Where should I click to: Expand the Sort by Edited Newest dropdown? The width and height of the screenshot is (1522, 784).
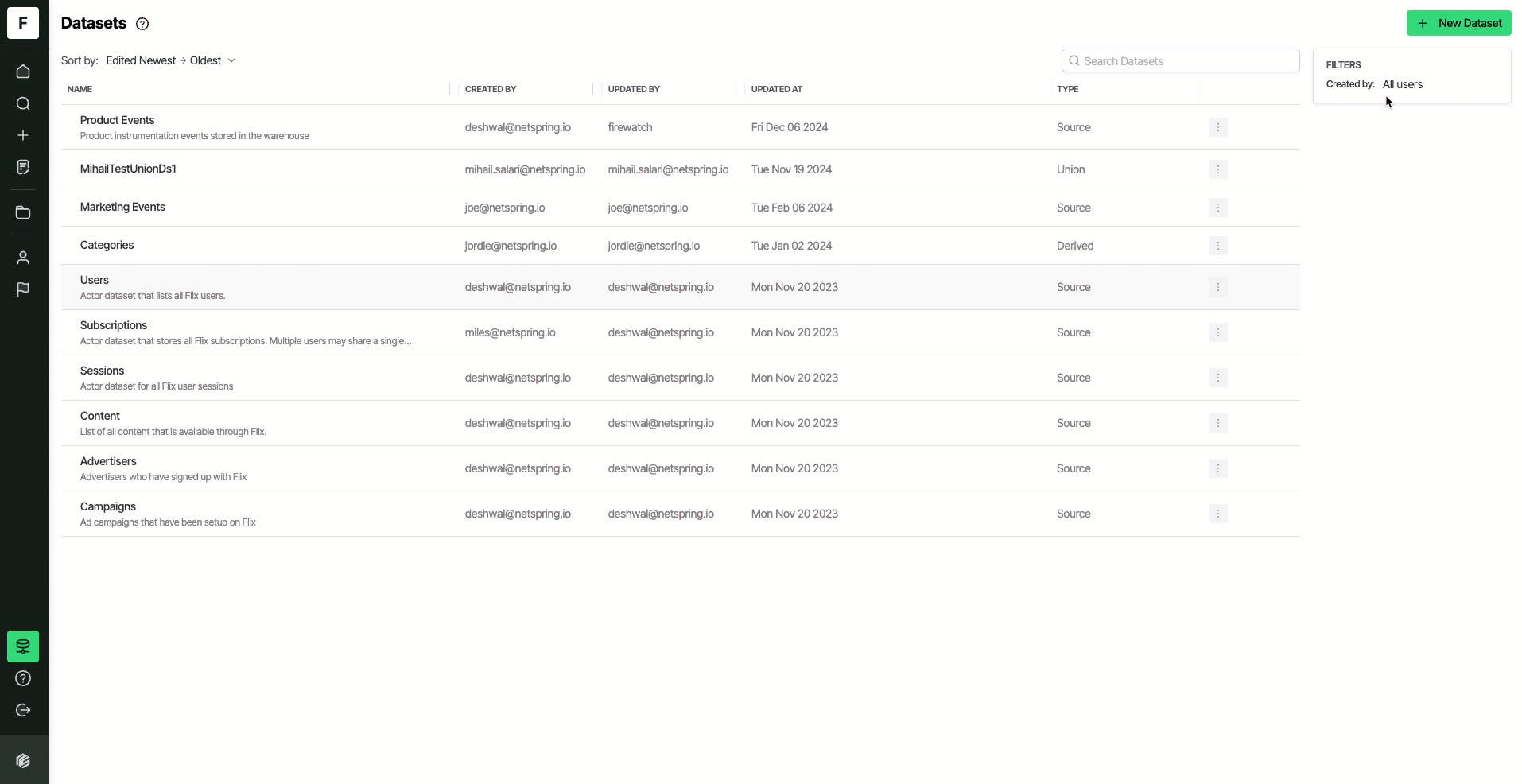point(170,60)
